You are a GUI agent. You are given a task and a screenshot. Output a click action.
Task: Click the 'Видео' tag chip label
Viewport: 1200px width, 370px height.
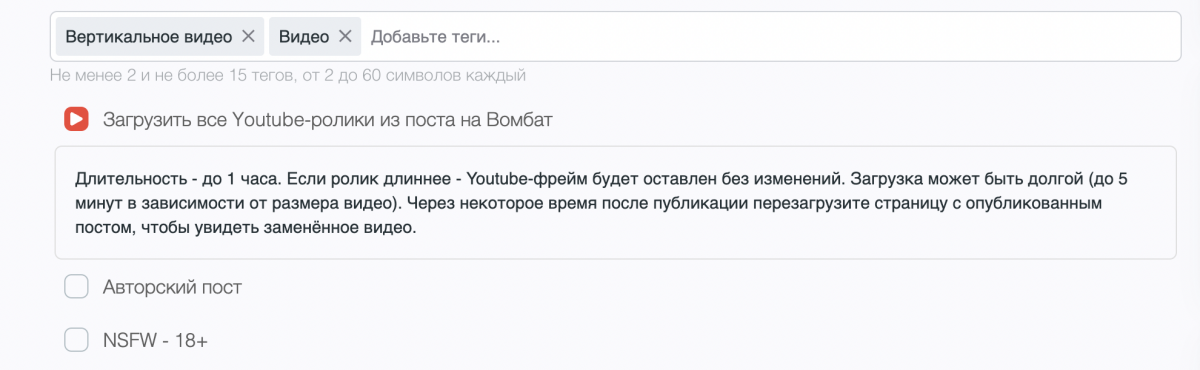(304, 36)
